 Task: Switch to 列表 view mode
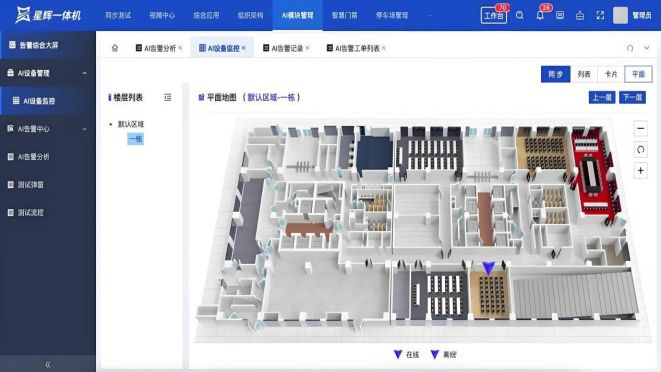pyautogui.click(x=584, y=74)
